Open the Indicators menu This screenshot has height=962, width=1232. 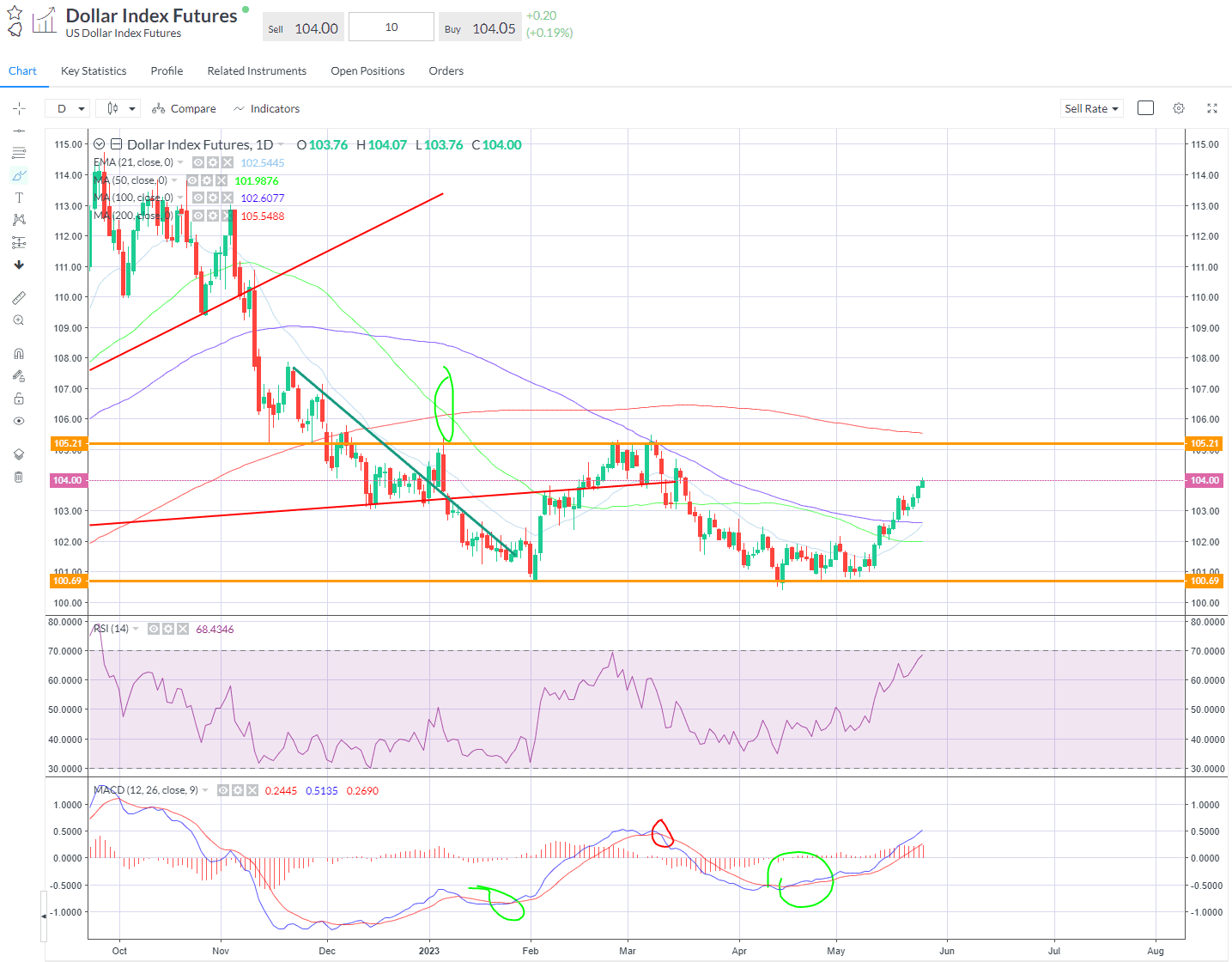(x=267, y=108)
